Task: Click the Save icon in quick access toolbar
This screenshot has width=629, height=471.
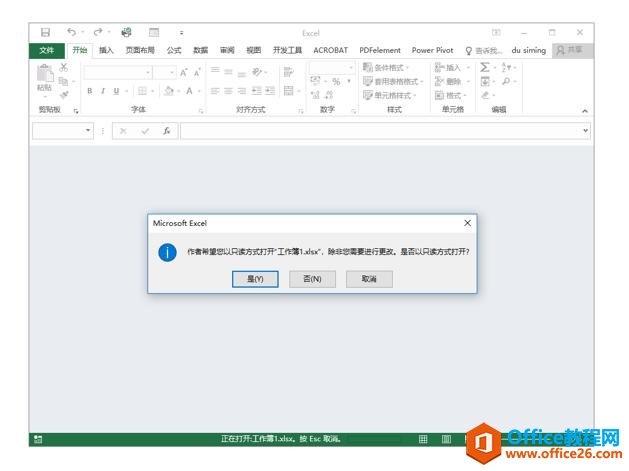Action: (x=45, y=32)
